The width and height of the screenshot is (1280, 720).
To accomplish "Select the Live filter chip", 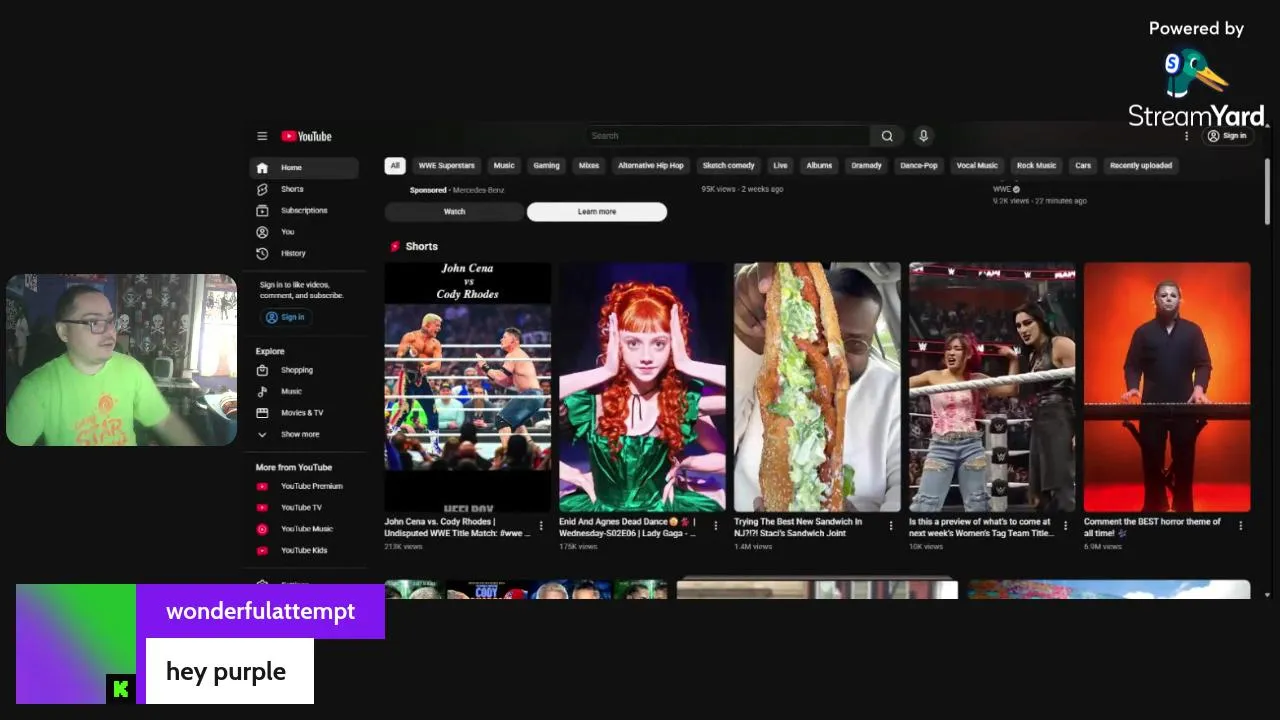I will [x=780, y=166].
